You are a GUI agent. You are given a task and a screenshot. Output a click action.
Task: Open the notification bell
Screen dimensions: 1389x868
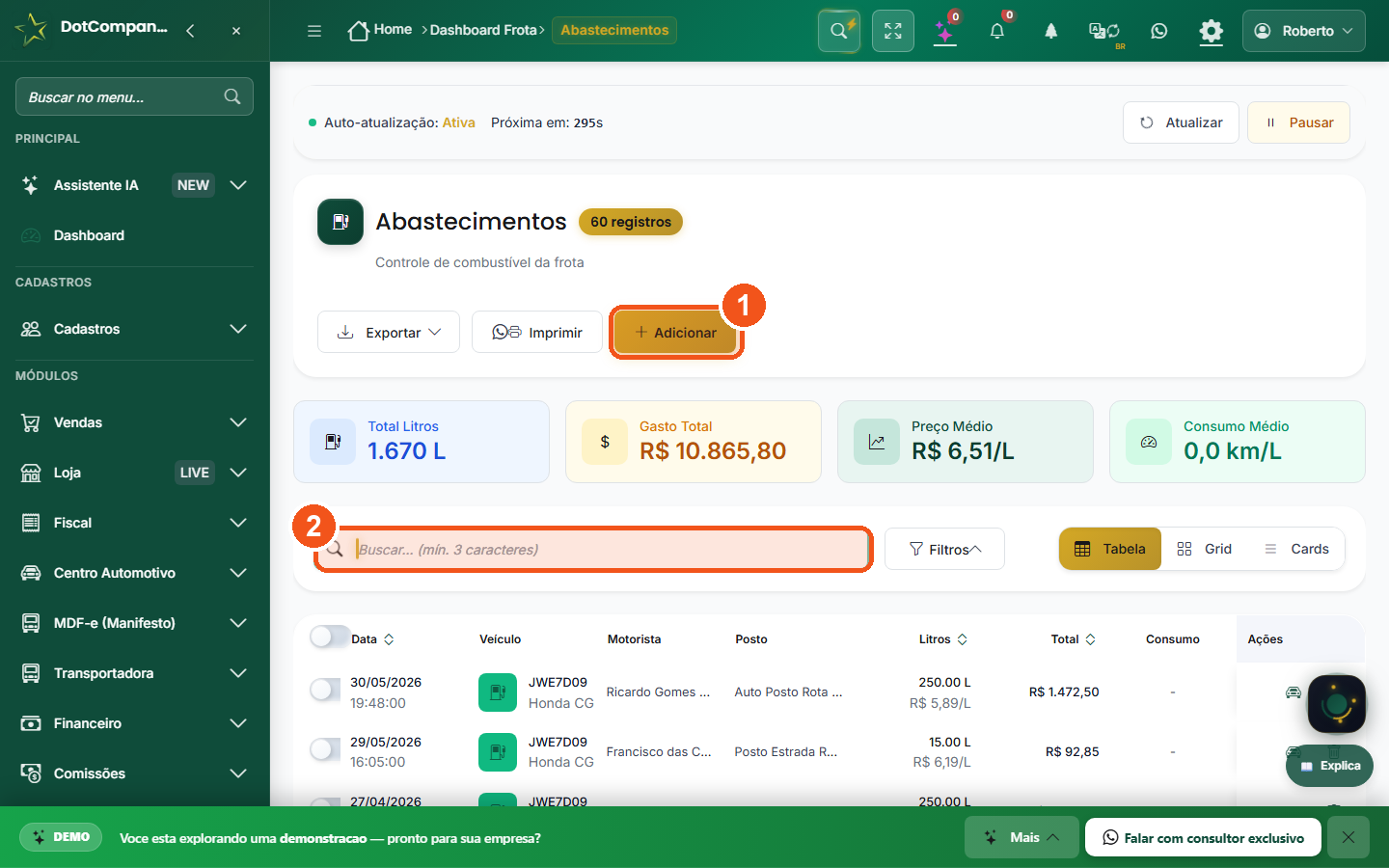997,31
